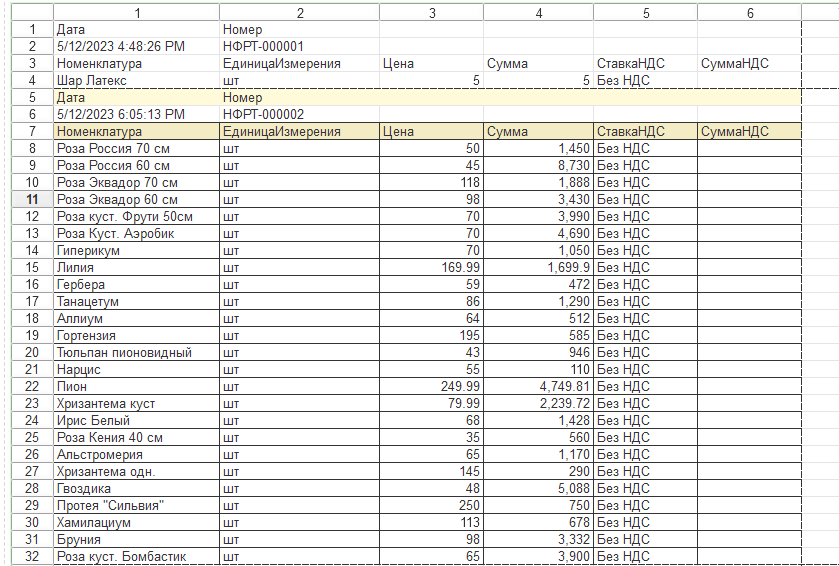Select the Ирис Белый cell

pyautogui.click(x=136, y=420)
